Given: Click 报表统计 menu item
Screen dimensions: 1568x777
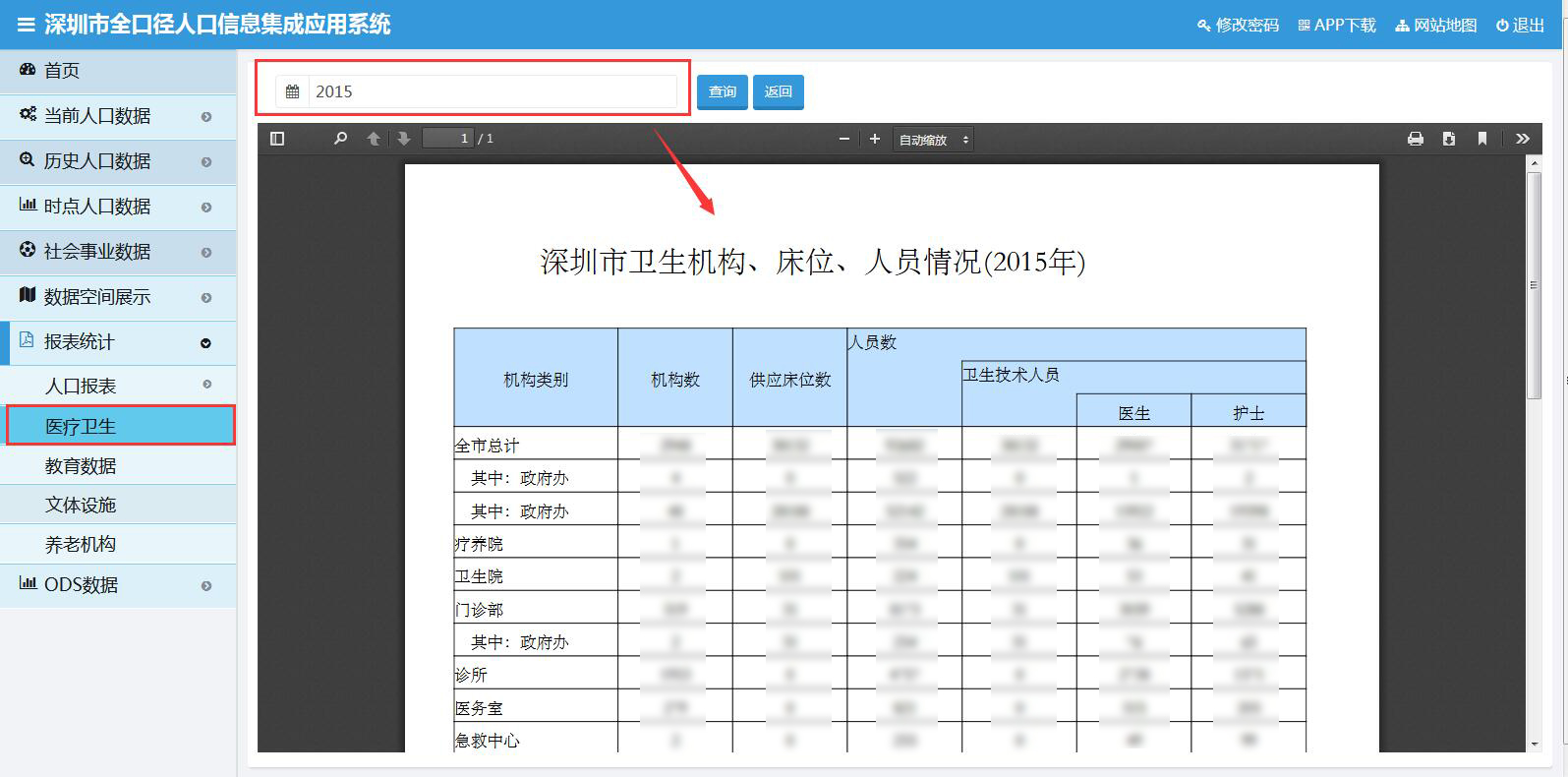Looking at the screenshot, I should point(118,342).
